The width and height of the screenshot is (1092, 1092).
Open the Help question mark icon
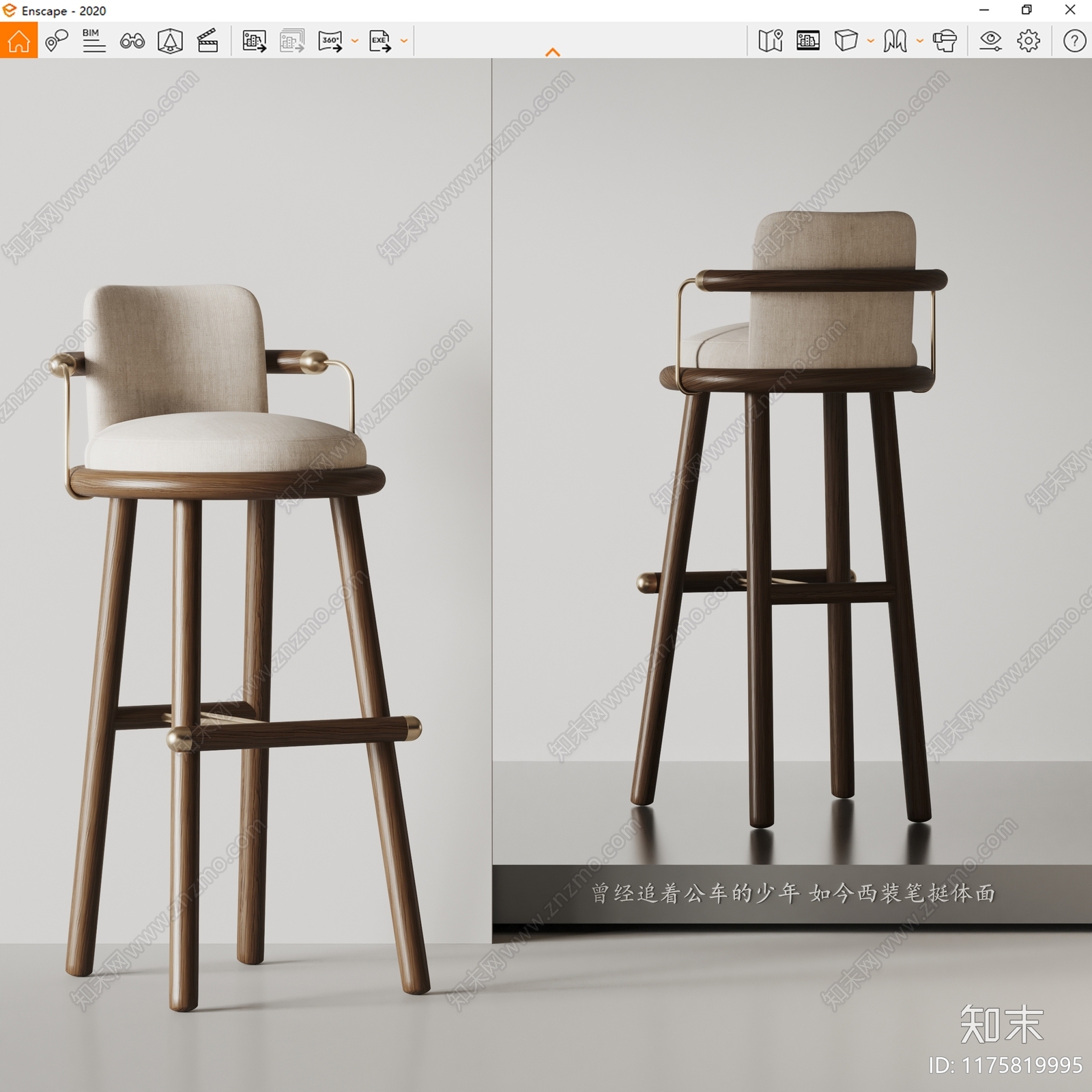click(1074, 41)
